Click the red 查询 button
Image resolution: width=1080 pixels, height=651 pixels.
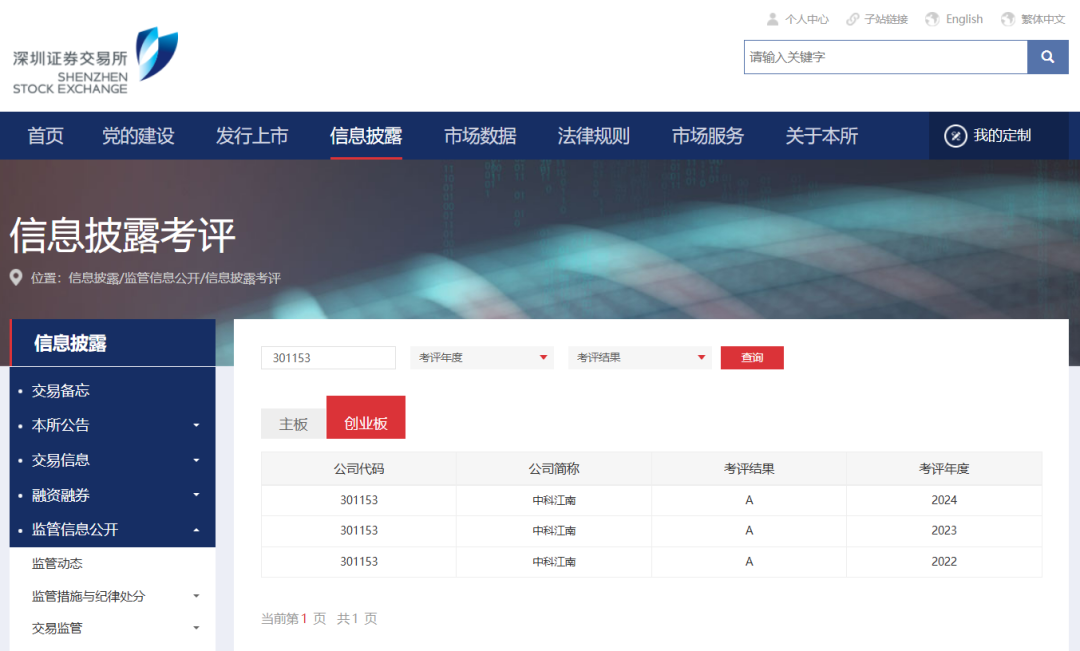(752, 358)
